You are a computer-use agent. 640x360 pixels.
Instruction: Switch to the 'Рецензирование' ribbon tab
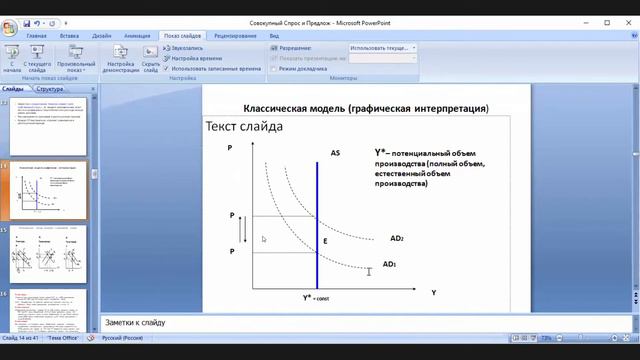click(x=235, y=36)
